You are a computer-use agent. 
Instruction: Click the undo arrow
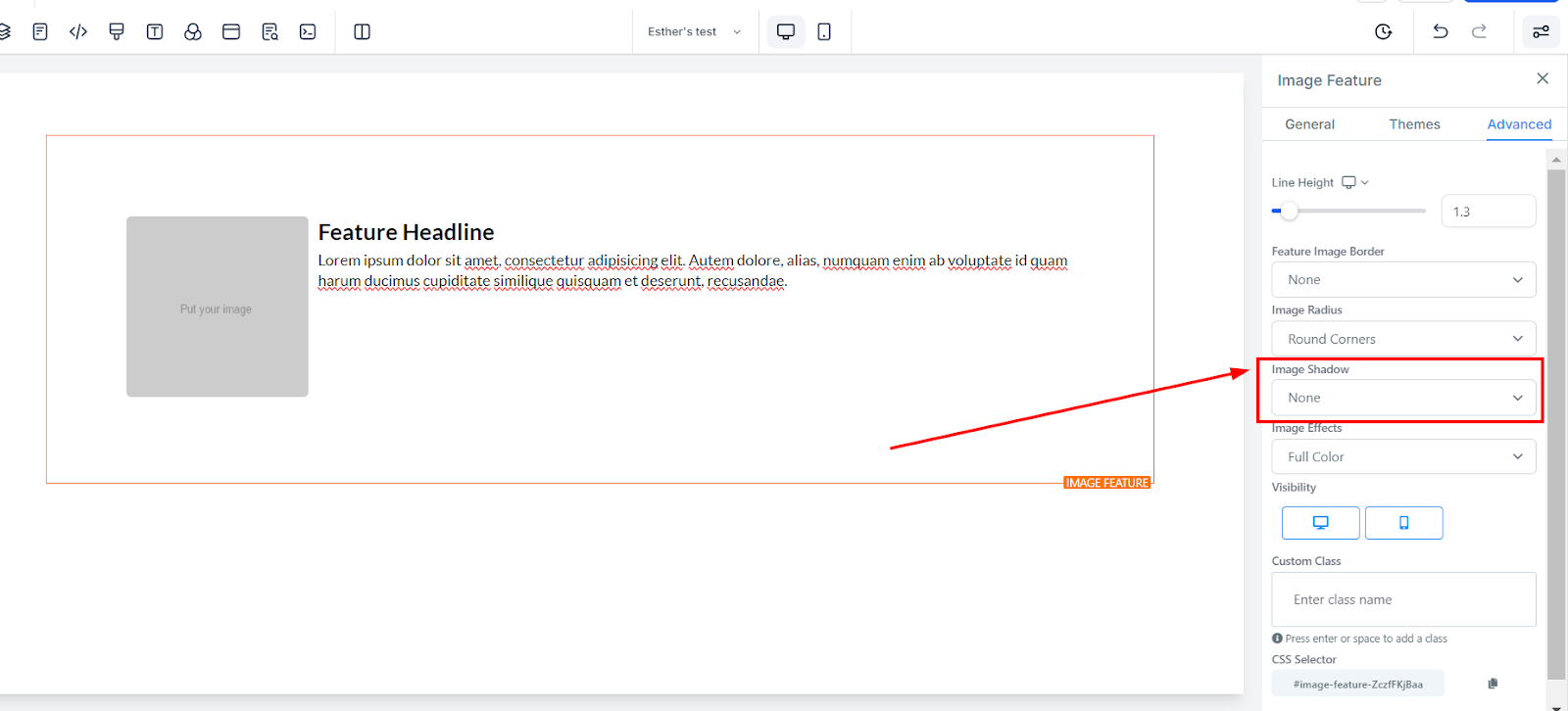(x=1441, y=31)
